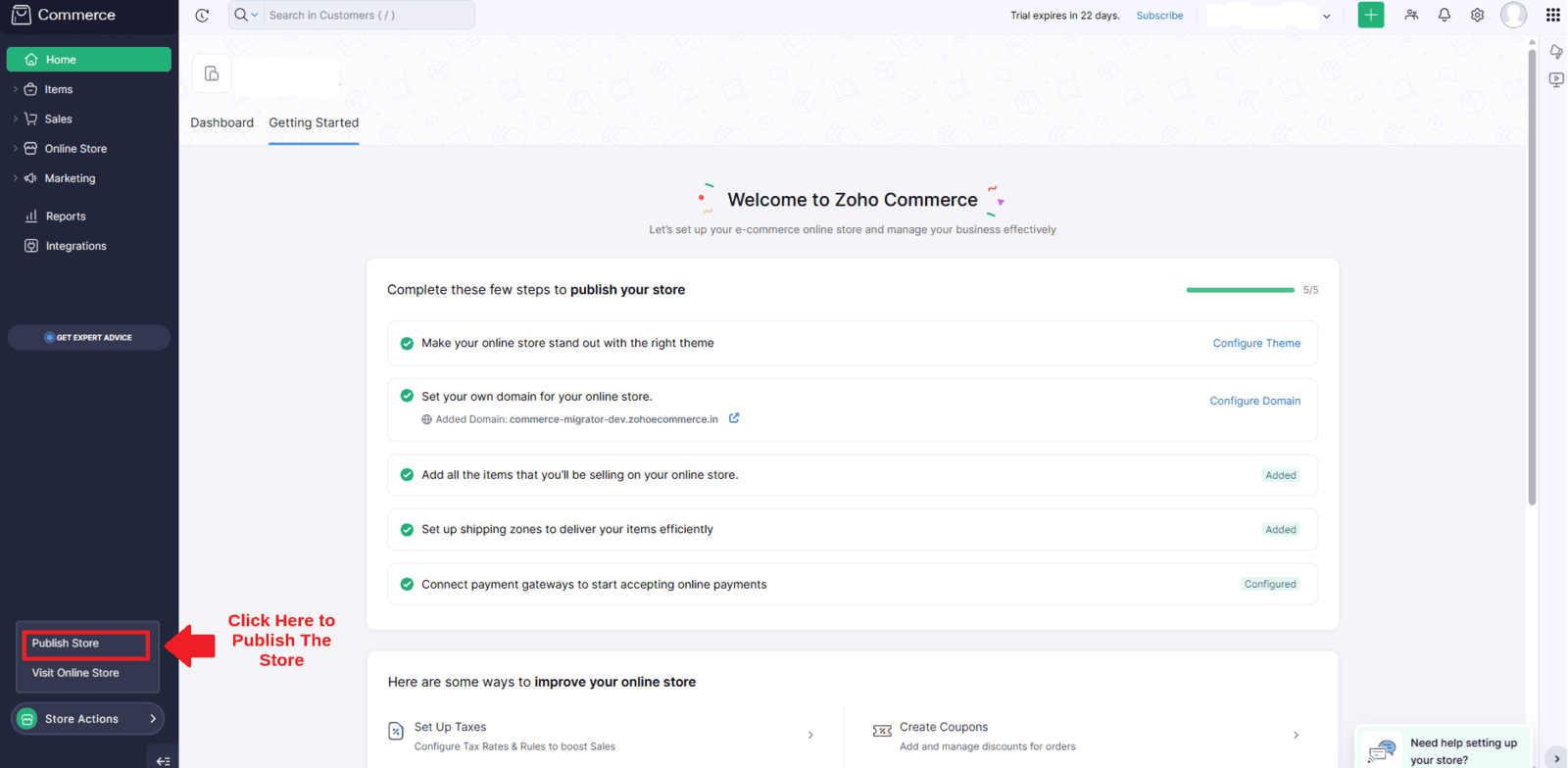Collapse the sidebar using bottom arrow icon
This screenshot has height=768, width=1568.
pyautogui.click(x=163, y=760)
